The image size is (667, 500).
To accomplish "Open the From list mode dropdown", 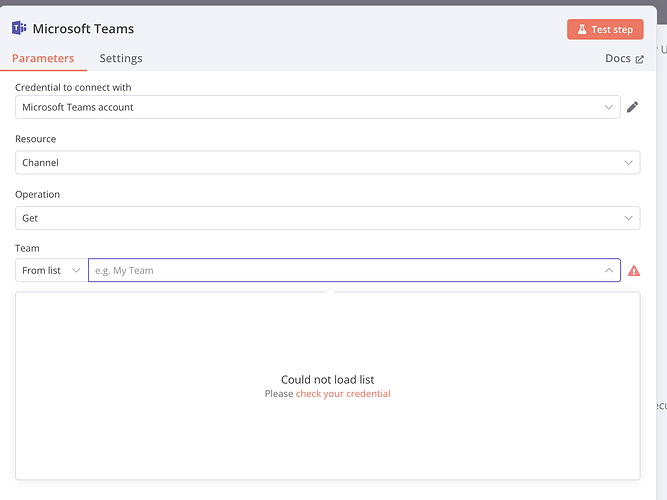I will point(51,270).
